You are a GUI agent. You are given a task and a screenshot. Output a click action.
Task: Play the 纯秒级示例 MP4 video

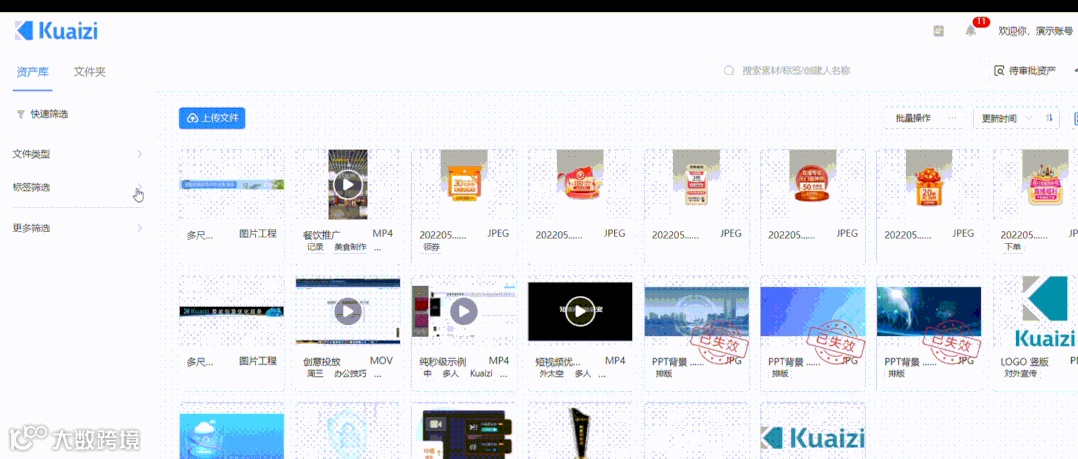(x=463, y=311)
